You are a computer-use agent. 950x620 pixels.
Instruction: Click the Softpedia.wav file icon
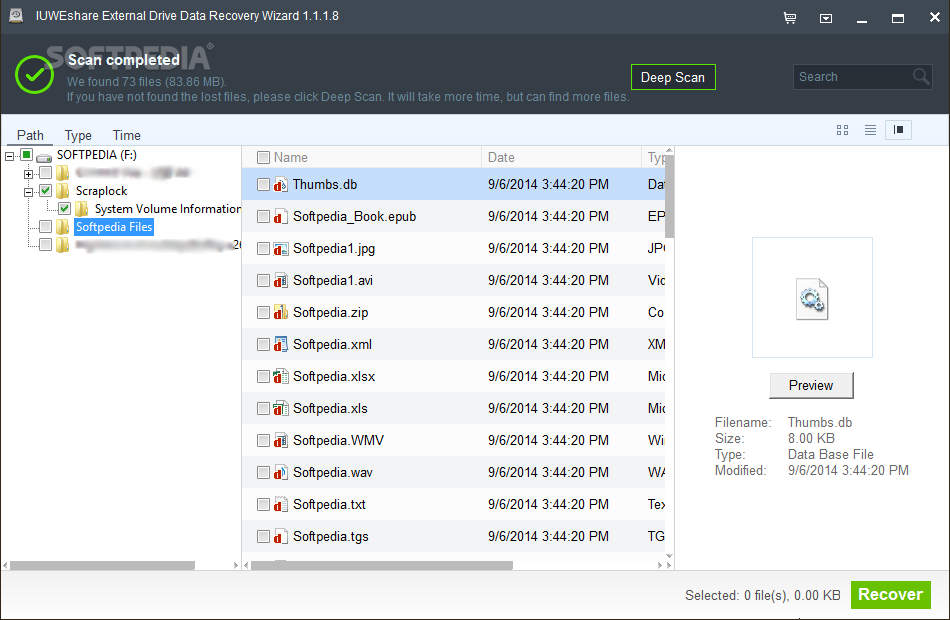280,472
